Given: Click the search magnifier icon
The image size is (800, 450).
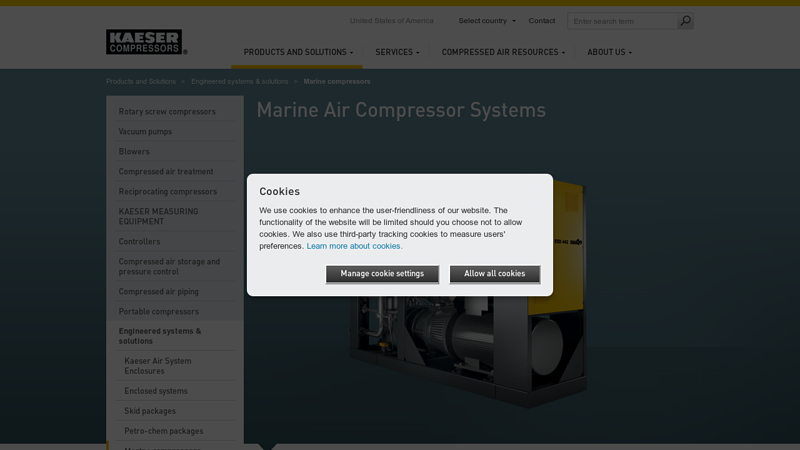Looking at the screenshot, I should 685,21.
